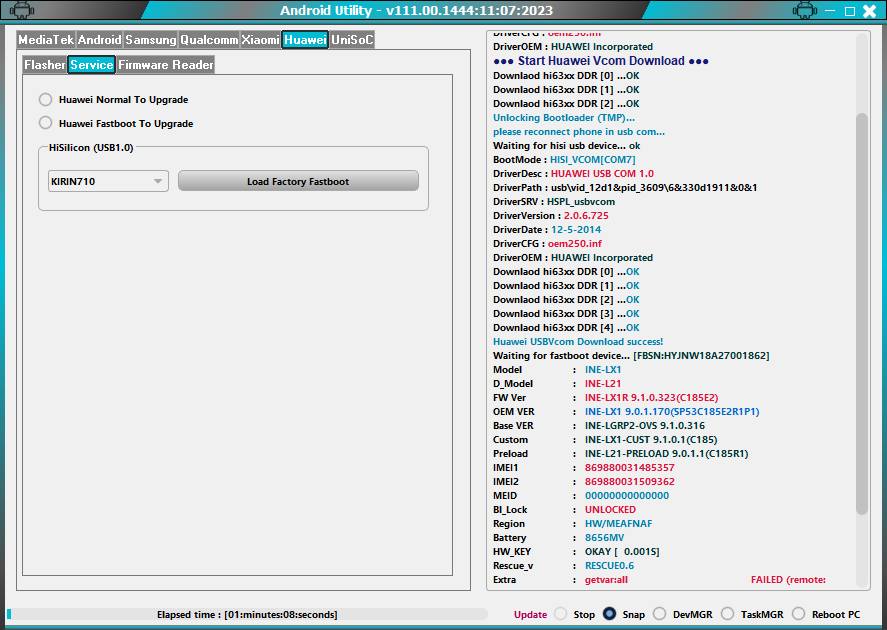Screen dimensions: 887x630
Task: Click the Model value INE-LX1
Action: [603, 369]
